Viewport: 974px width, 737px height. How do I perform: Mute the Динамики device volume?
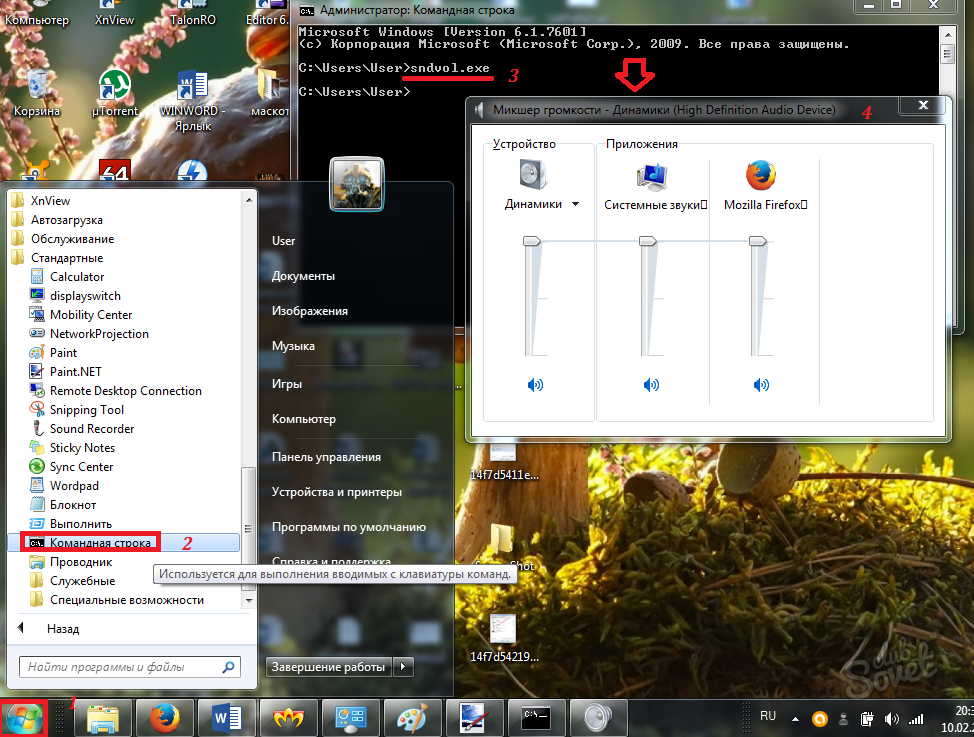tap(535, 384)
